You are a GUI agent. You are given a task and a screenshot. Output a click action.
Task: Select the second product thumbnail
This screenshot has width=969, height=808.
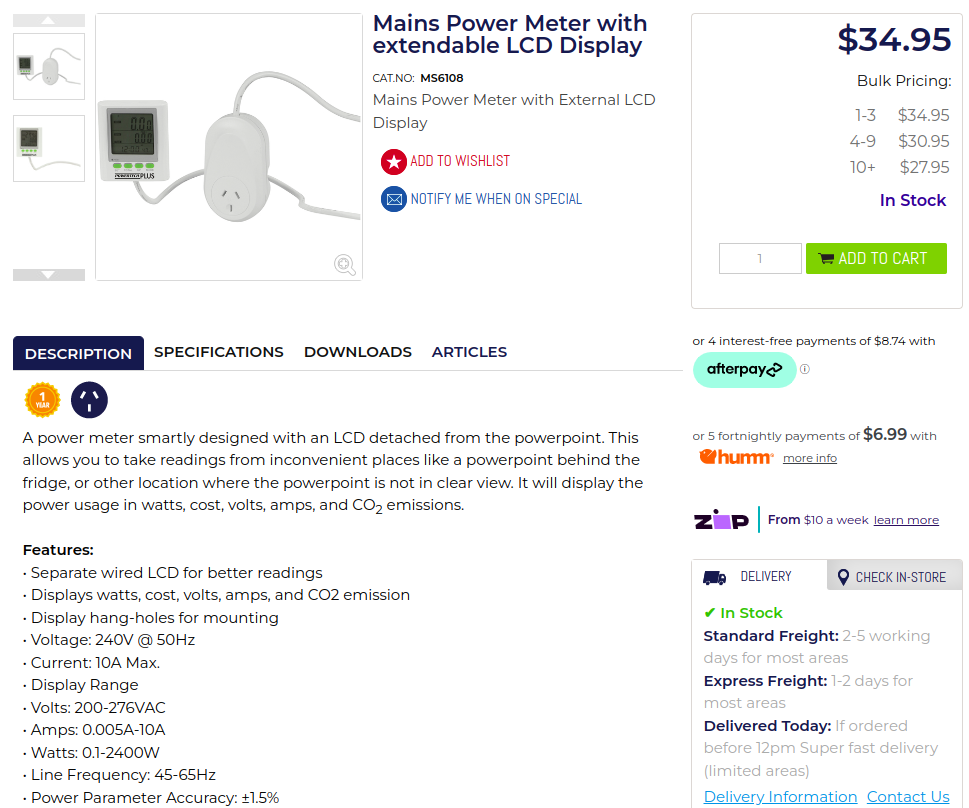point(49,148)
